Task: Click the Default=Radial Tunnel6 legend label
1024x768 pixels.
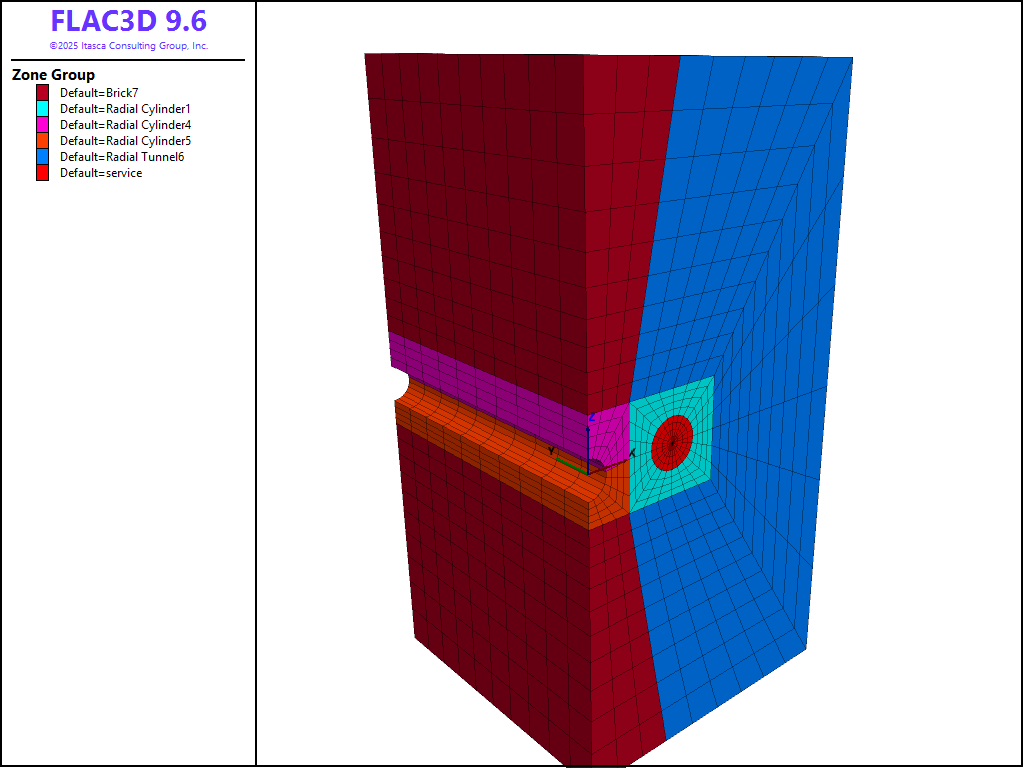Action: [x=122, y=157]
